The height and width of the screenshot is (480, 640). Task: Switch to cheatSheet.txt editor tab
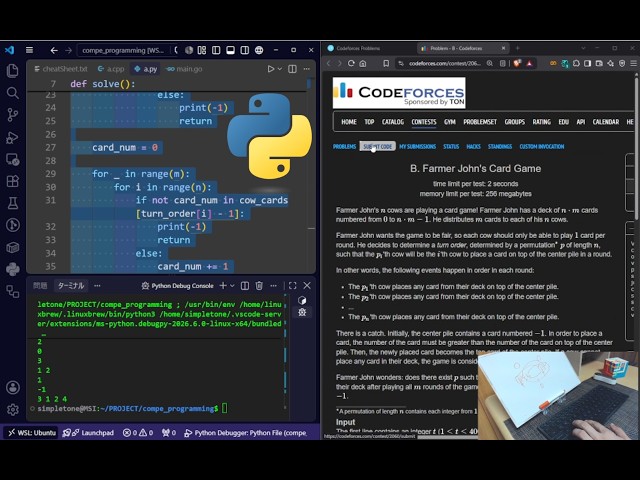(x=61, y=69)
